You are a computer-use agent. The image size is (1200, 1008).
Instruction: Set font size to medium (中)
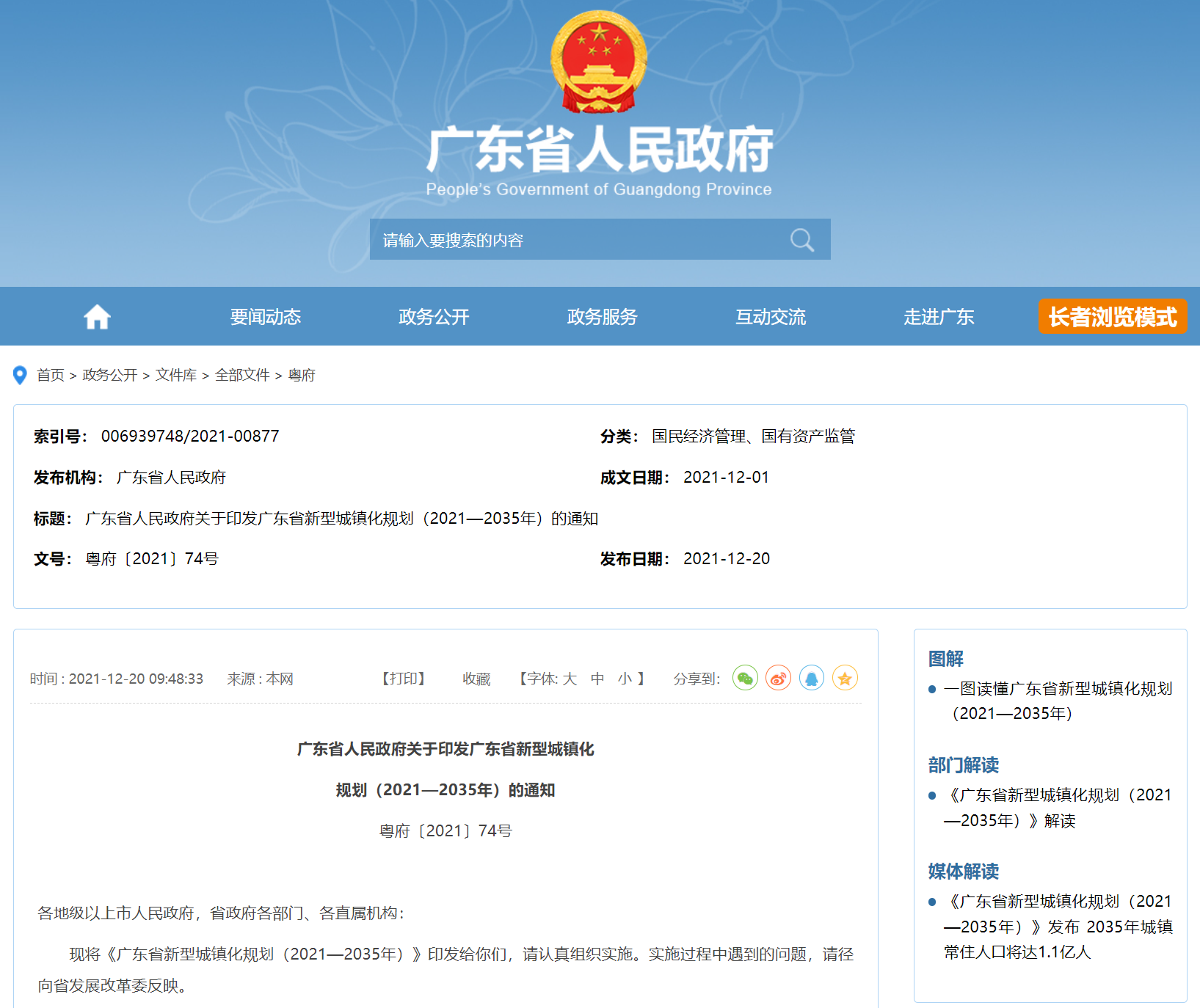597,679
